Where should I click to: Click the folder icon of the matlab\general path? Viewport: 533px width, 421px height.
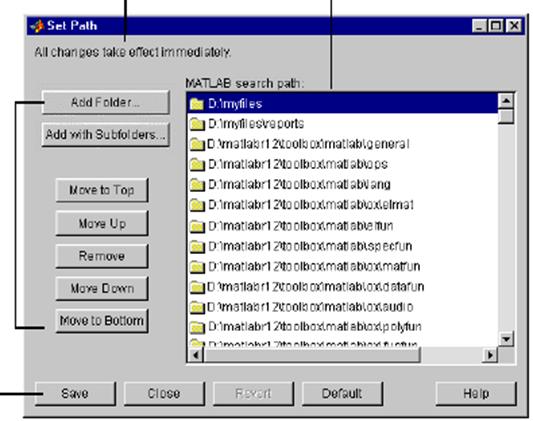(x=197, y=144)
